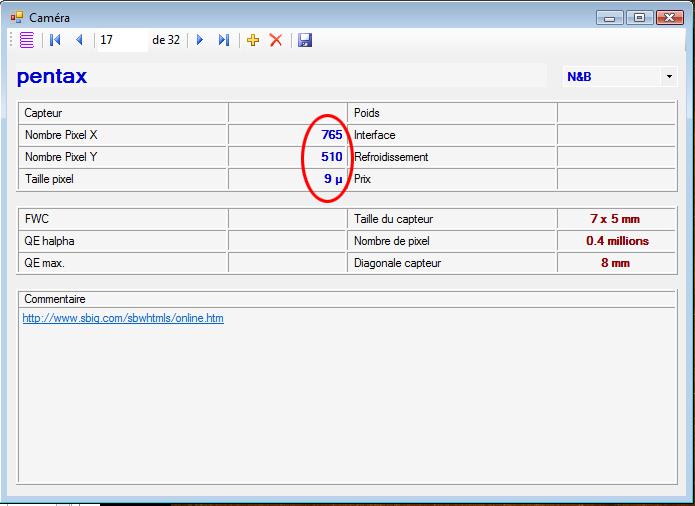The width and height of the screenshot is (695, 506).
Task: Click the Capteur label
Action: [x=43, y=113]
